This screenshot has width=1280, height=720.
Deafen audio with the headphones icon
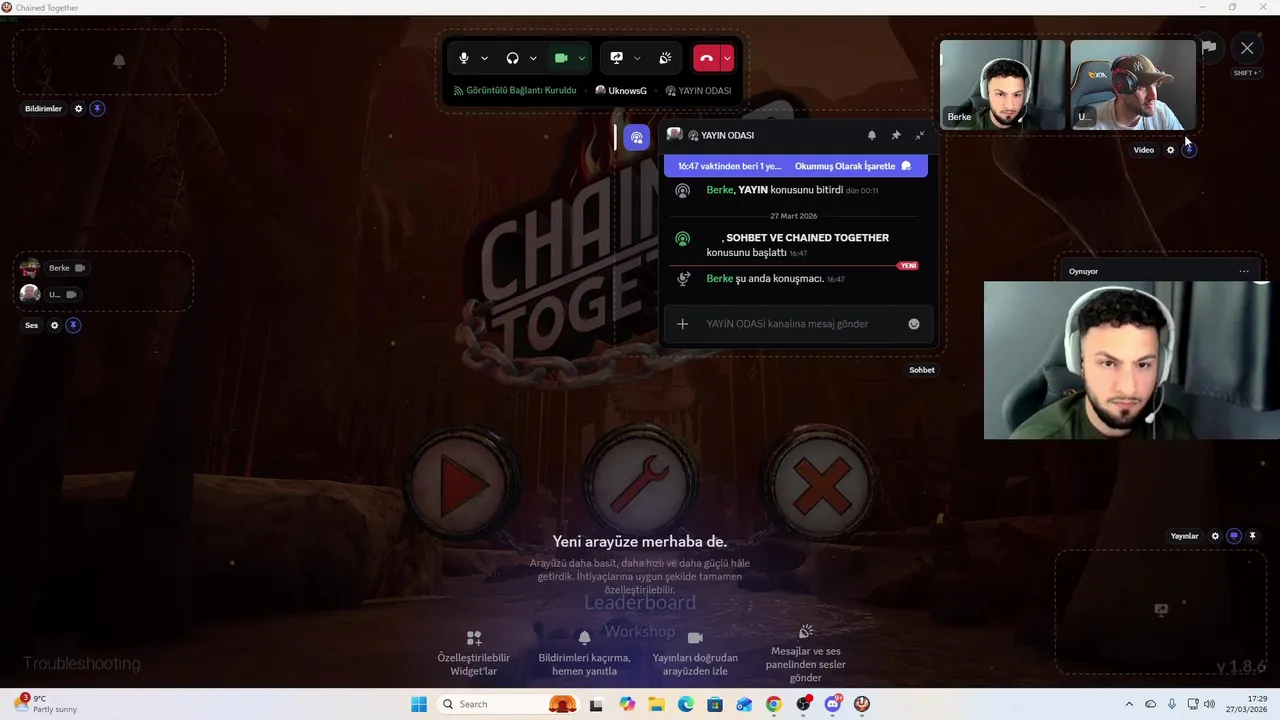(512, 58)
